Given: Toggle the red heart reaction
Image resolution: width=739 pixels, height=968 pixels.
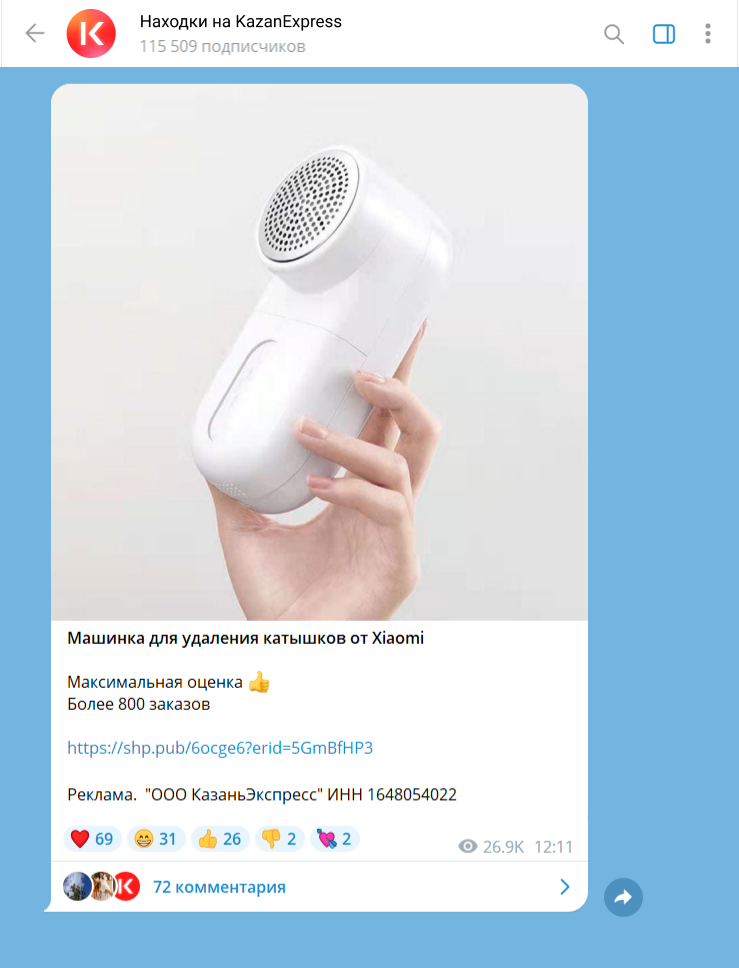Looking at the screenshot, I should (92, 839).
